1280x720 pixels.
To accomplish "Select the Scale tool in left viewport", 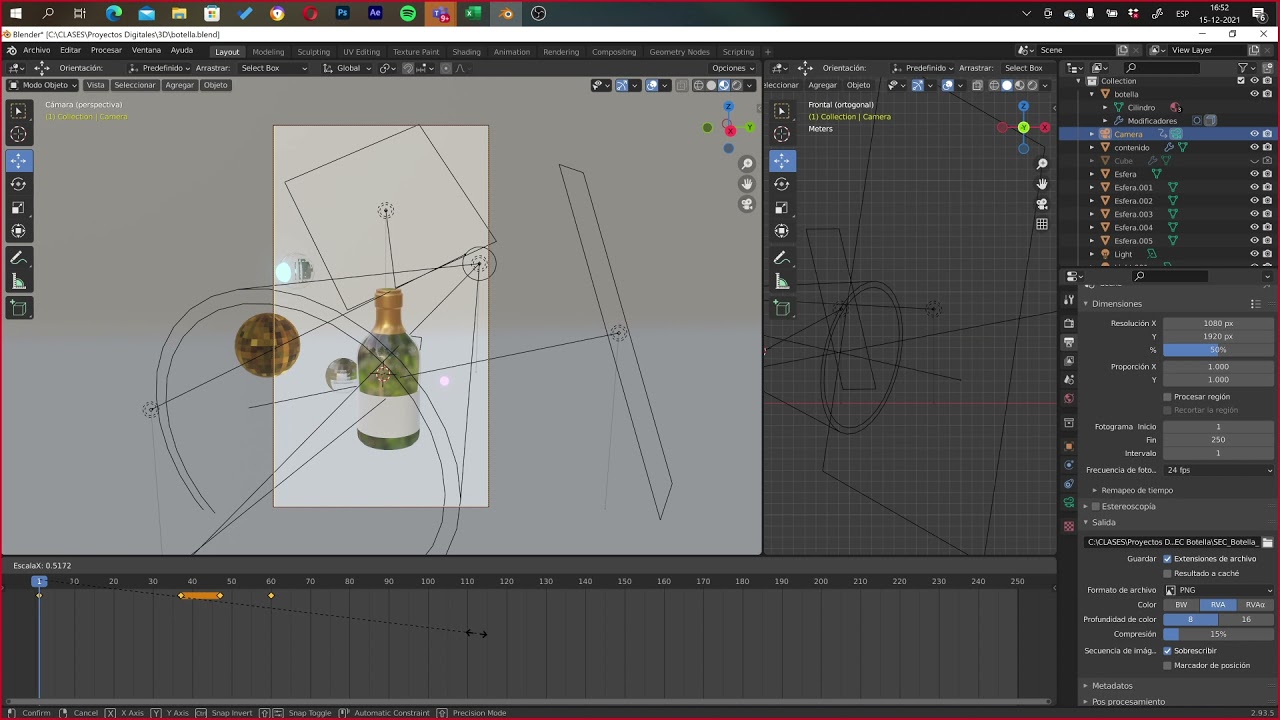I will [18, 208].
